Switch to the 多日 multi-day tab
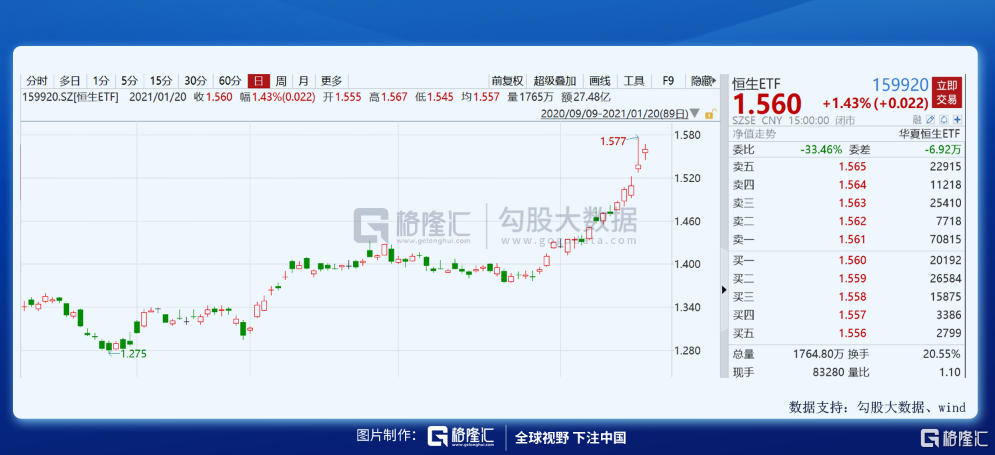The image size is (995, 455). point(70,81)
